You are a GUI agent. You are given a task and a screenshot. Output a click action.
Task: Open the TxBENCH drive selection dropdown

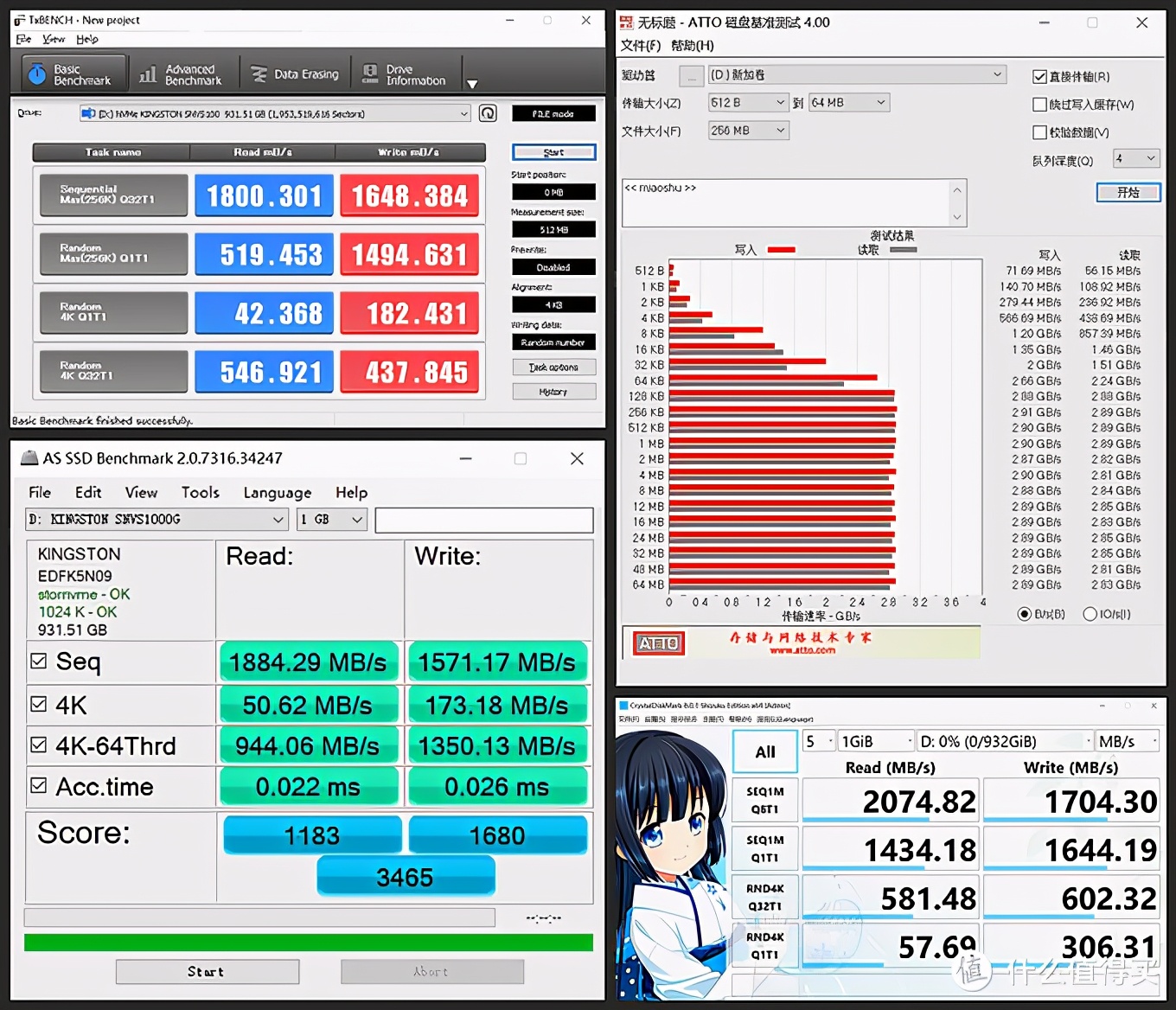point(275,113)
